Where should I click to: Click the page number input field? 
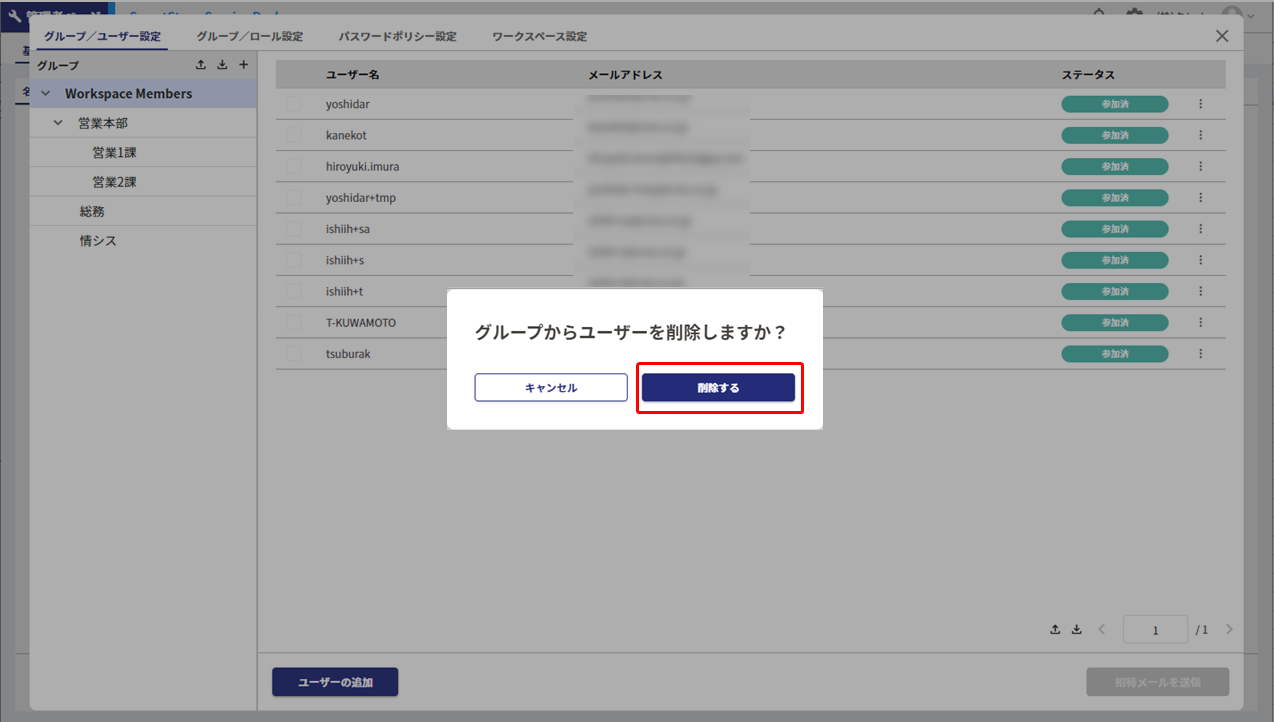point(1155,630)
